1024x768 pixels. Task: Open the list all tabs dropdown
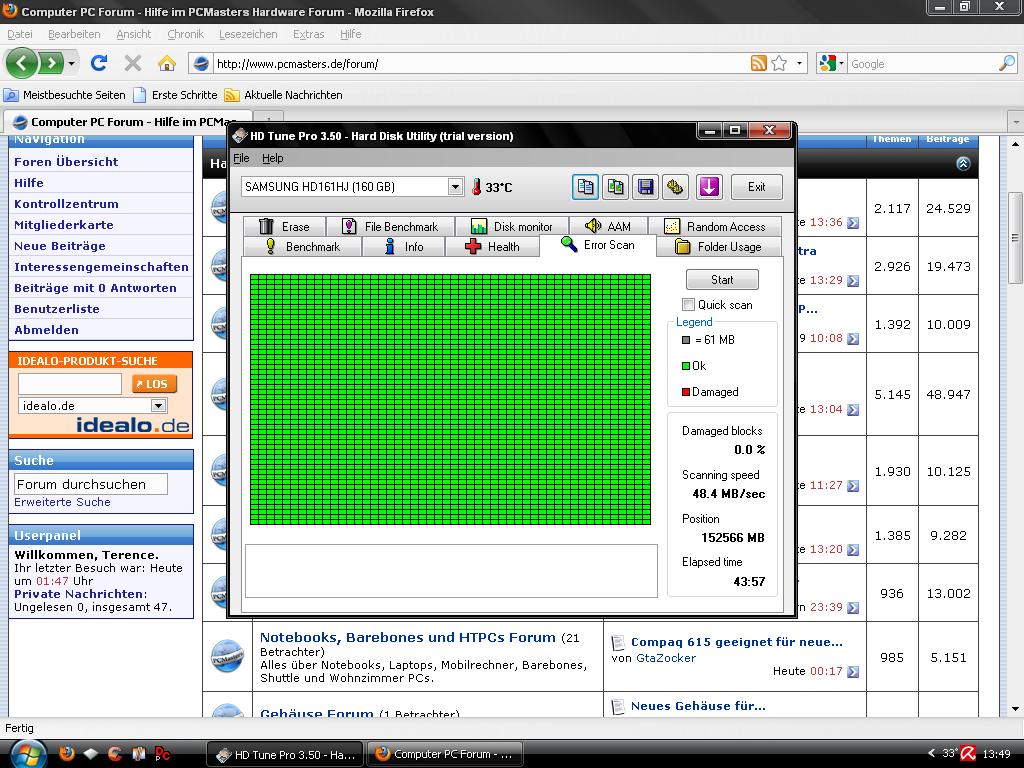pos(1016,121)
